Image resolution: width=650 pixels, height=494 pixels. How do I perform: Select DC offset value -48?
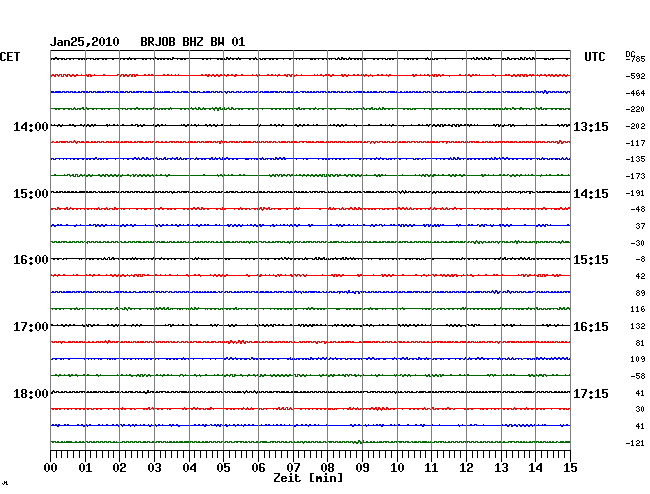(x=638, y=209)
